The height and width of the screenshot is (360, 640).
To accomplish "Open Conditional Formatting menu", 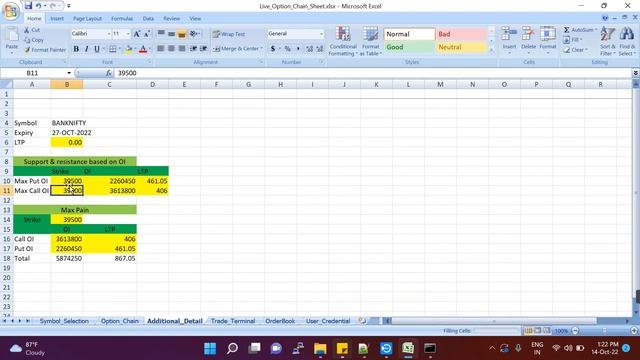I will 343,41.
